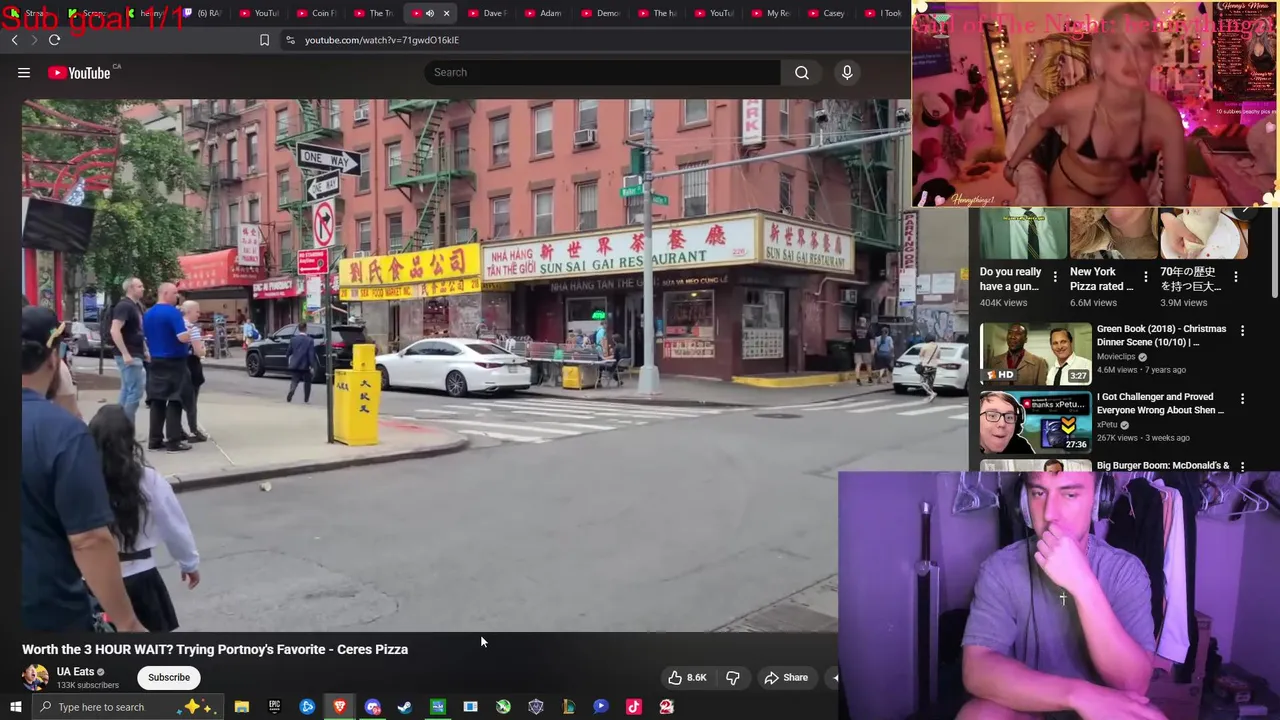Screen dimensions: 1280x720
Task: Switch to the (6) RA... Twitch tab
Action: pyautogui.click(x=203, y=13)
